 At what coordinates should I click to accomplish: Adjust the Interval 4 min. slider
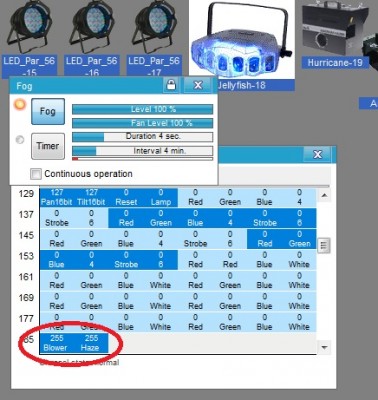[x=143, y=151]
